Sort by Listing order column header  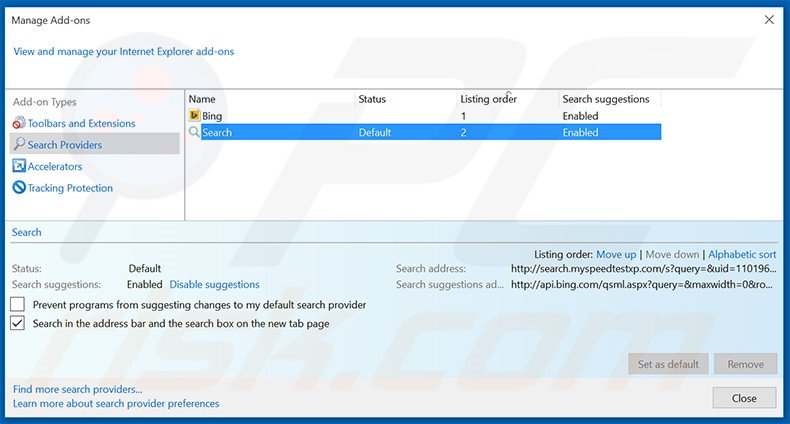point(488,99)
